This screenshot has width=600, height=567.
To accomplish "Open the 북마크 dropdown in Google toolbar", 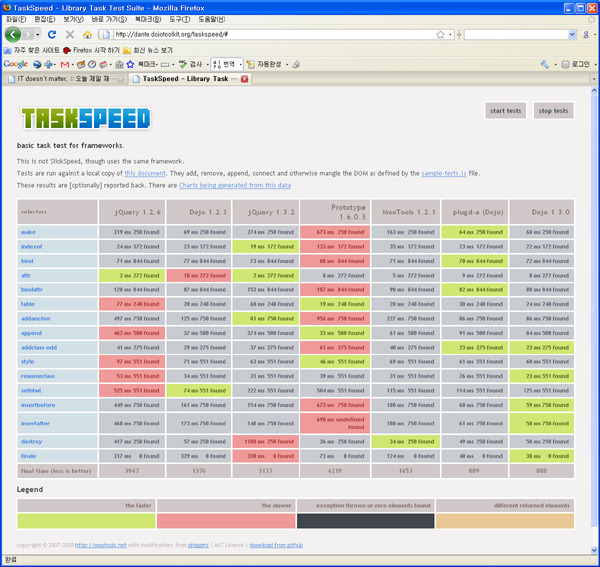I will click(148, 64).
